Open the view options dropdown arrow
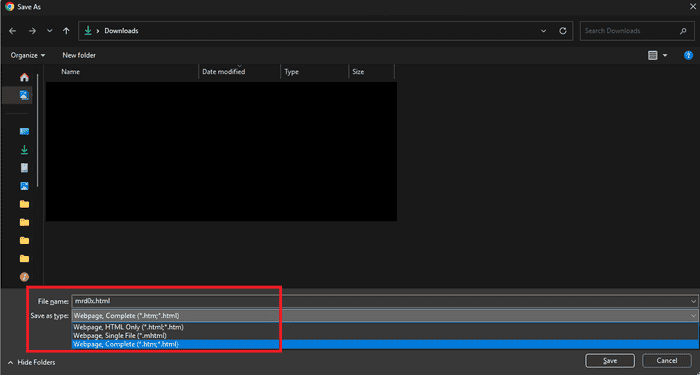 [665, 55]
